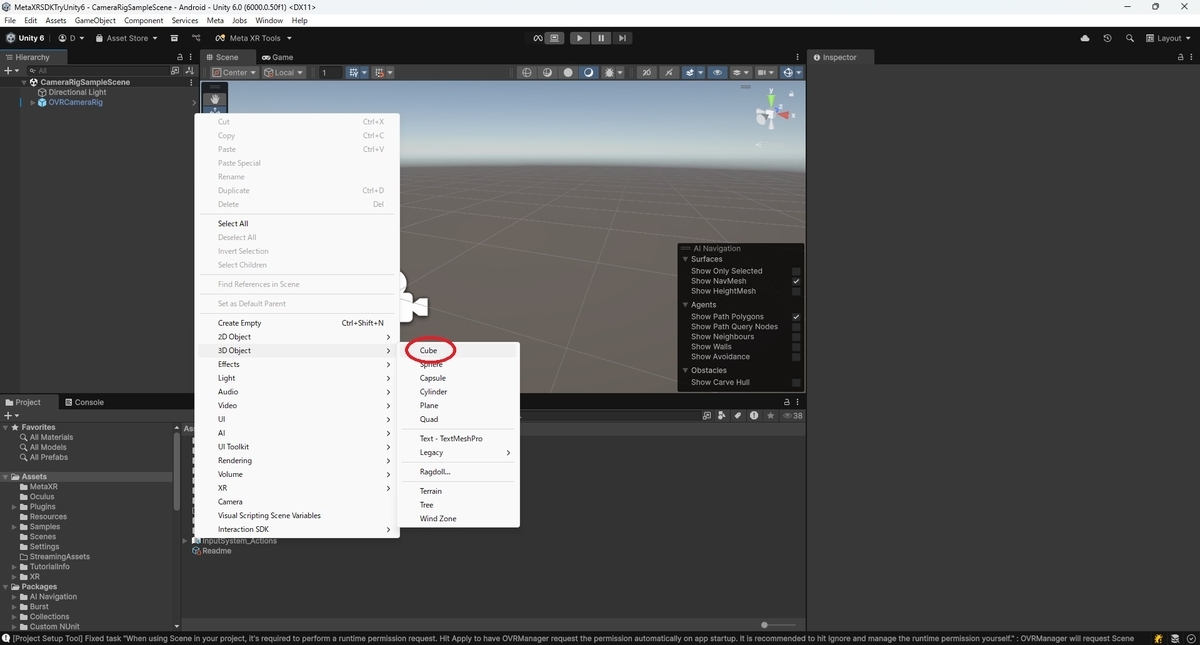Click the unlit draw mode icon
Screen dimensions: 1200x645
568,72
